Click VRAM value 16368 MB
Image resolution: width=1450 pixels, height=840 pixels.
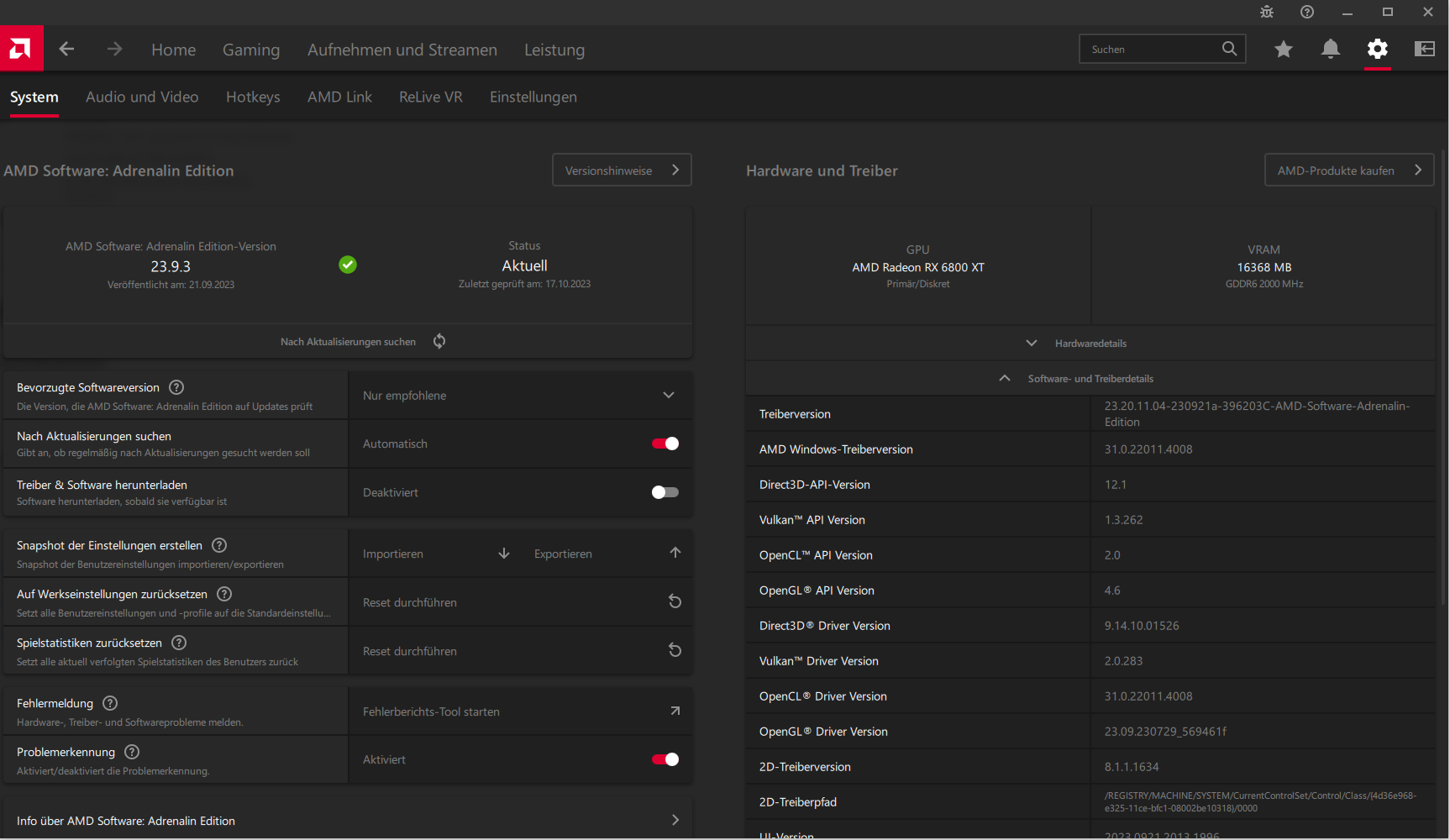(1264, 267)
